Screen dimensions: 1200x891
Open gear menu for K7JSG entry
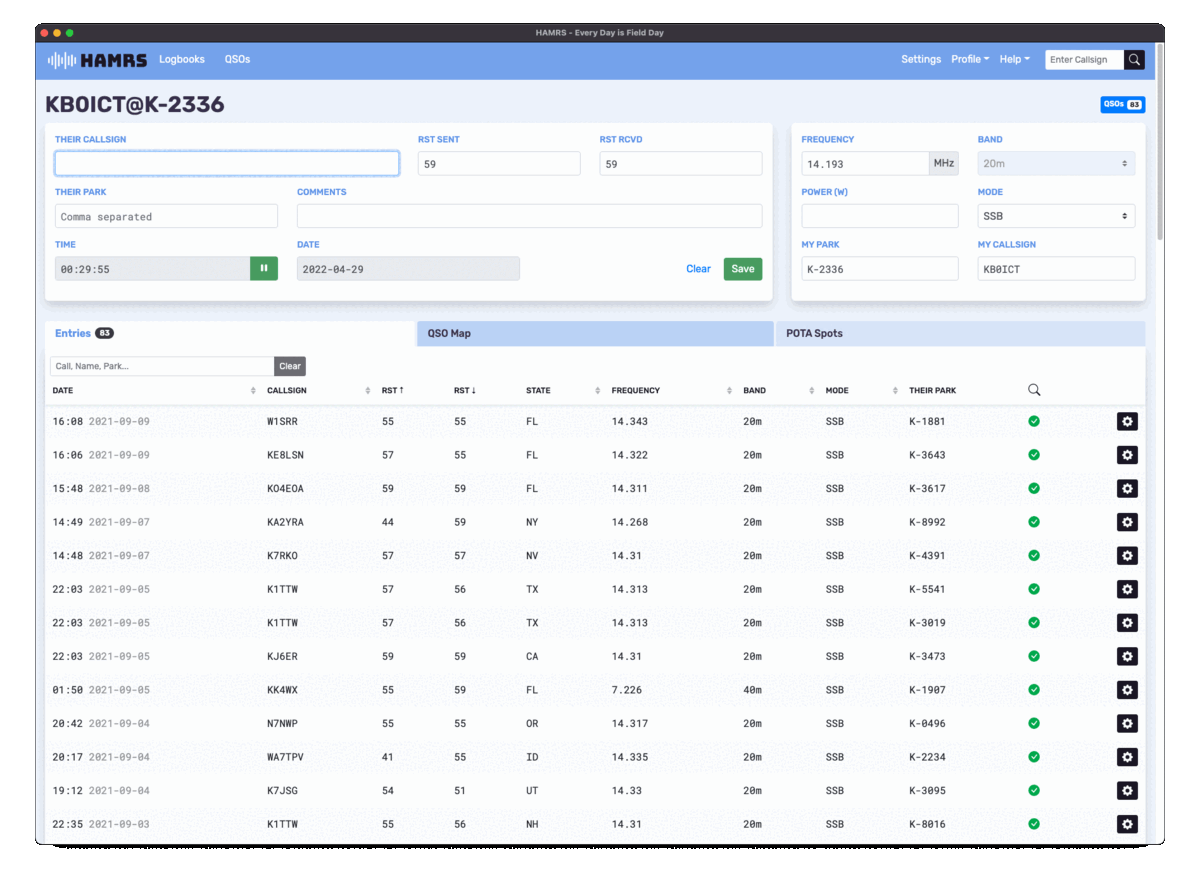[x=1127, y=791]
